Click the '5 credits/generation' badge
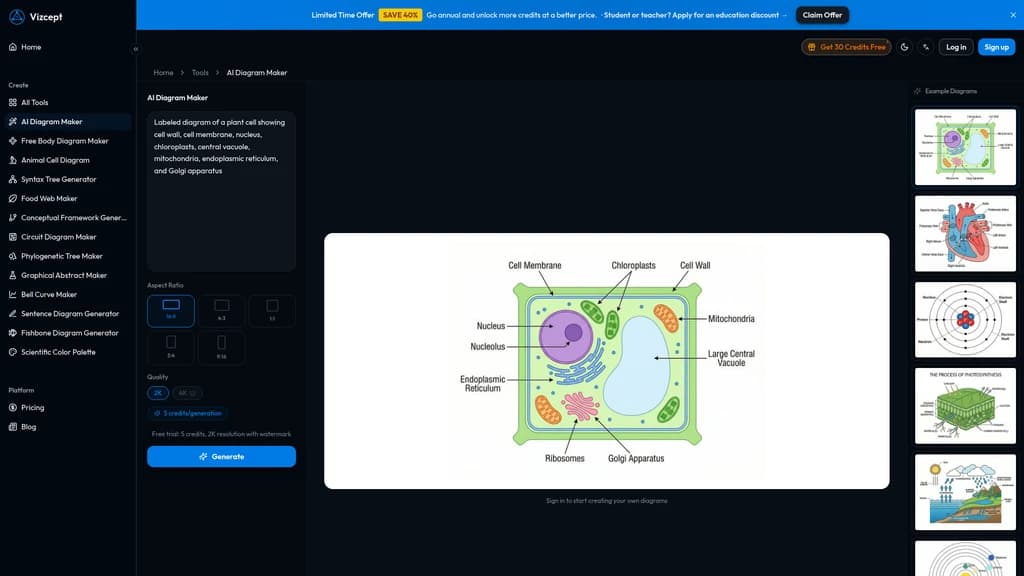Image resolution: width=1024 pixels, height=576 pixels. tap(188, 413)
